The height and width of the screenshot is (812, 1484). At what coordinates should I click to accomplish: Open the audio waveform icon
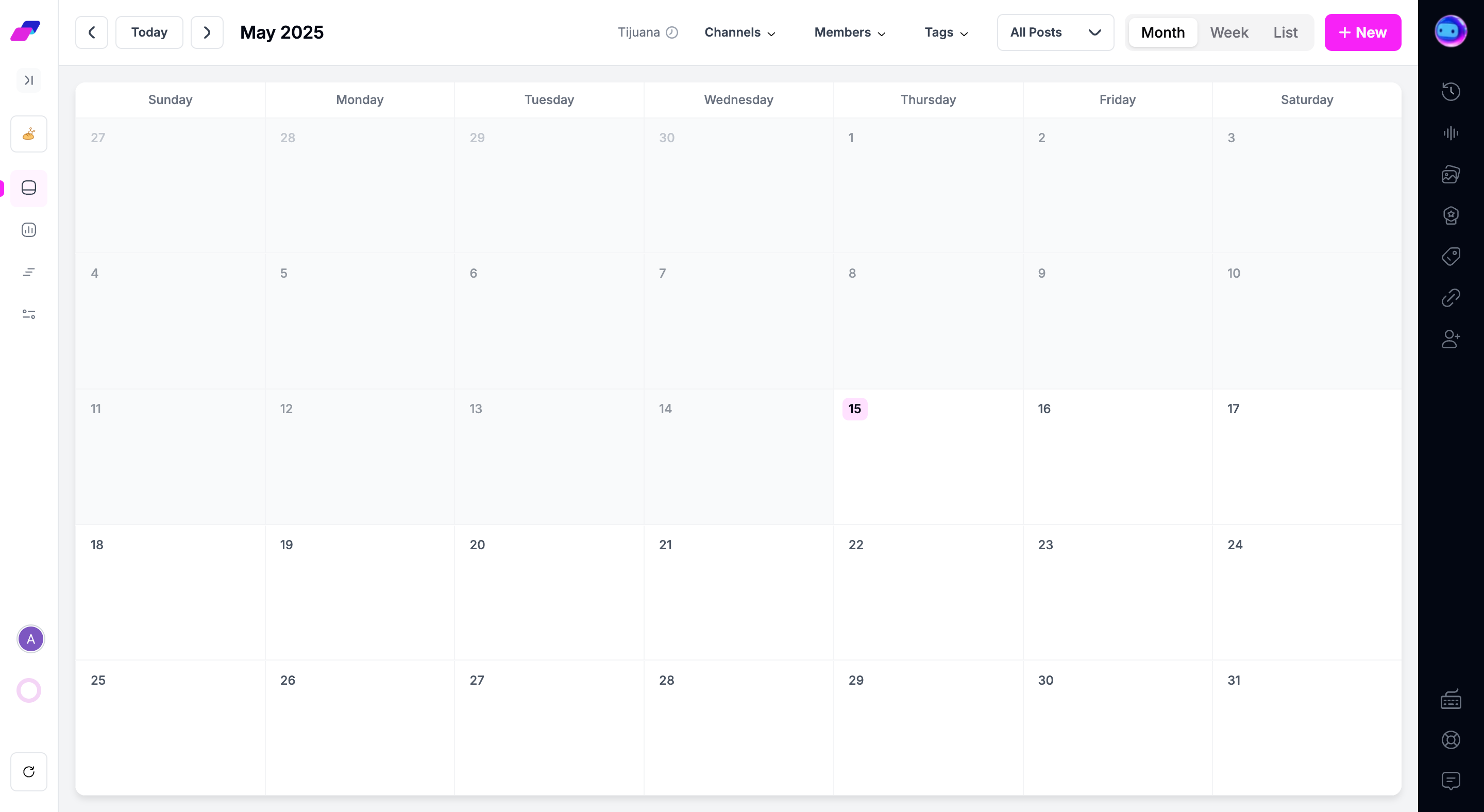point(1451,133)
